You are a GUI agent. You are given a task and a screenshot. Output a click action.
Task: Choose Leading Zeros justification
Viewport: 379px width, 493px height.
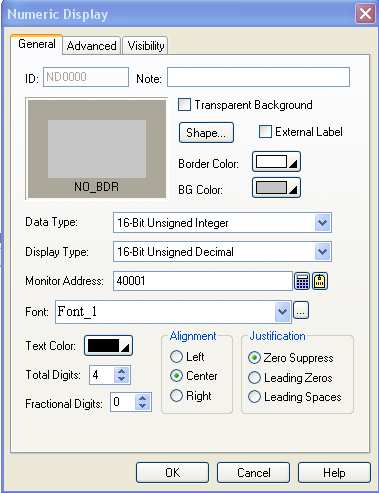(254, 378)
